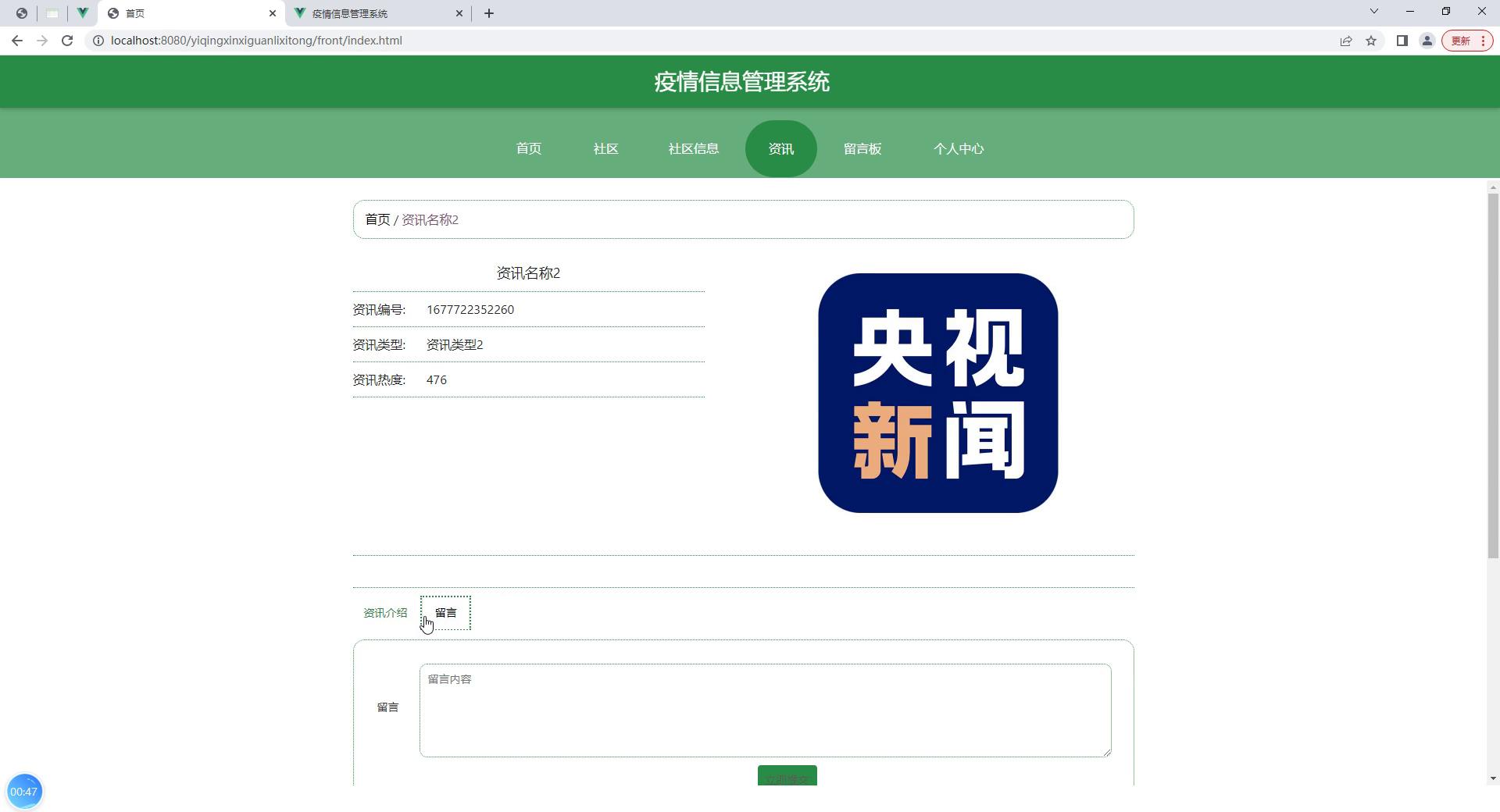Reload the current page
Image resolution: width=1500 pixels, height=812 pixels.
tap(67, 41)
